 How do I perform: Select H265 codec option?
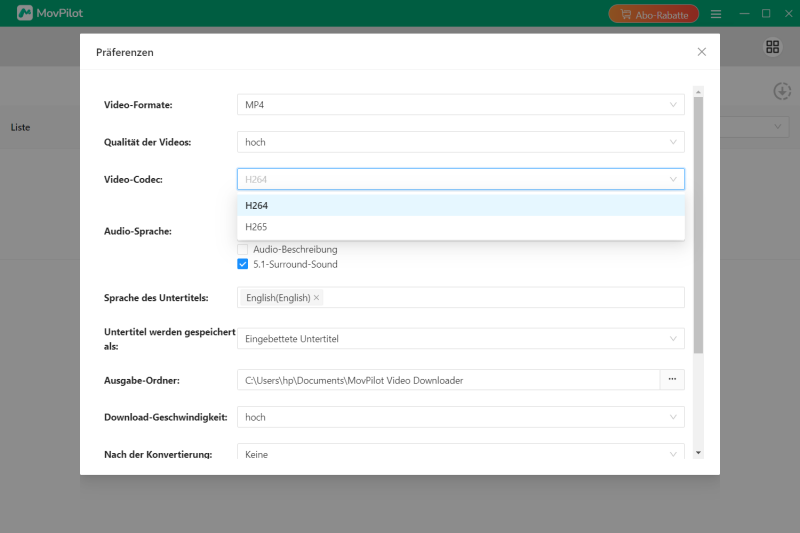[461, 226]
